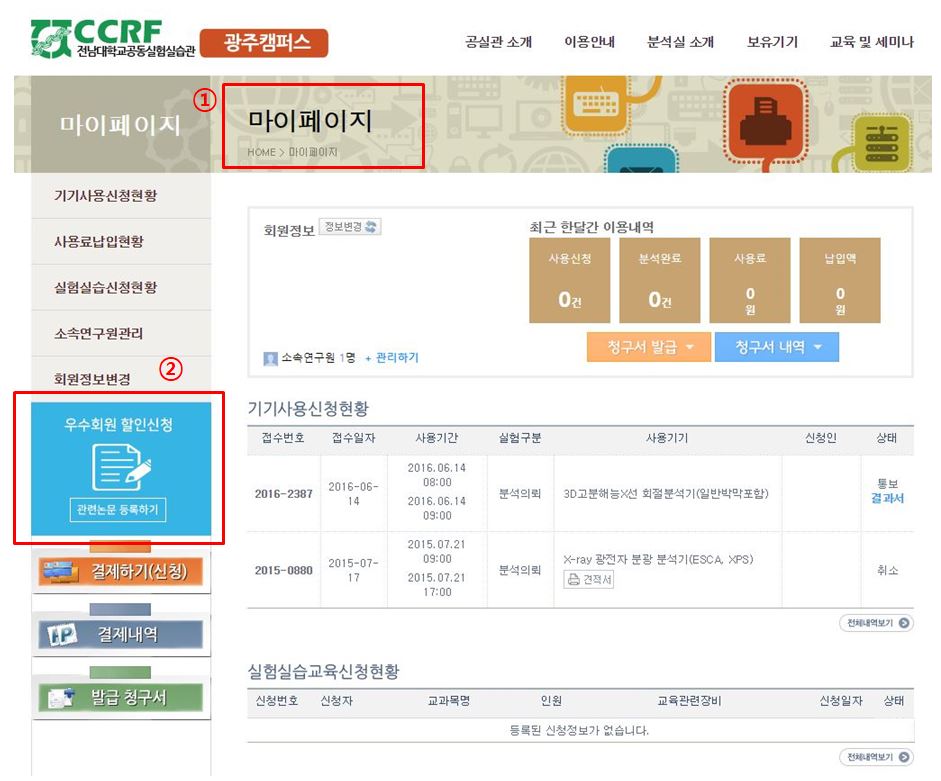This screenshot has height=781, width=941.
Task: Click HOME in breadcrumb
Action: coord(261,153)
